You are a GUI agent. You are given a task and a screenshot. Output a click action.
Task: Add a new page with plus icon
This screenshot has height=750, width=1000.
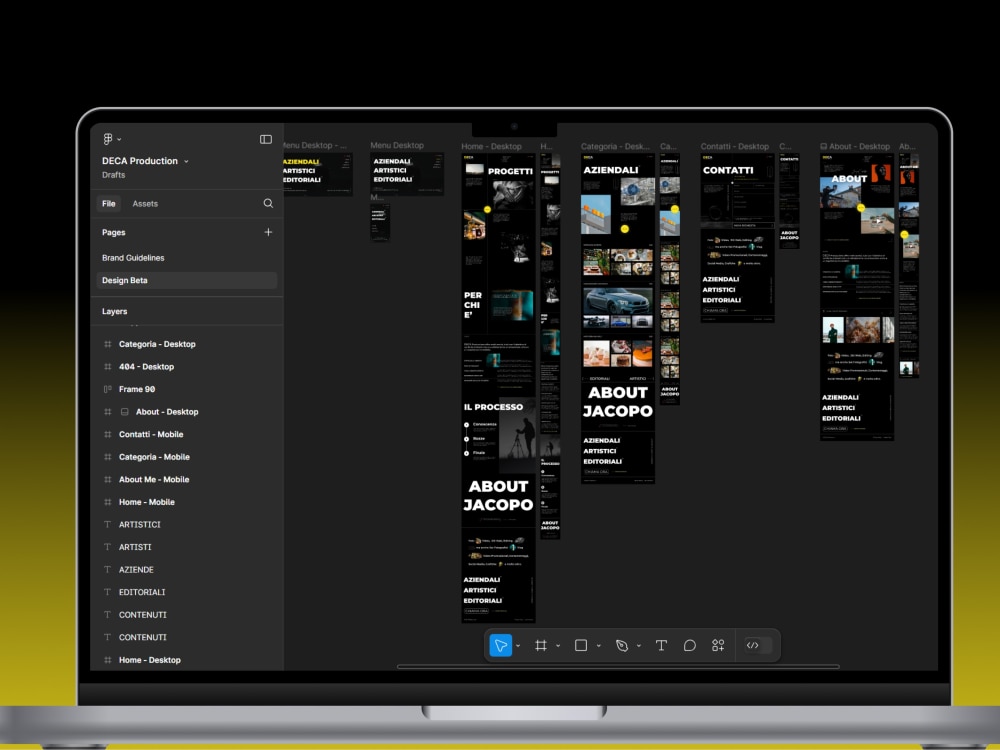tap(268, 232)
